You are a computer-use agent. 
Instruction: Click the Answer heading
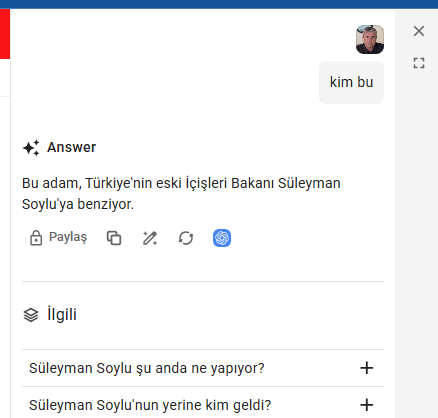[x=71, y=147]
